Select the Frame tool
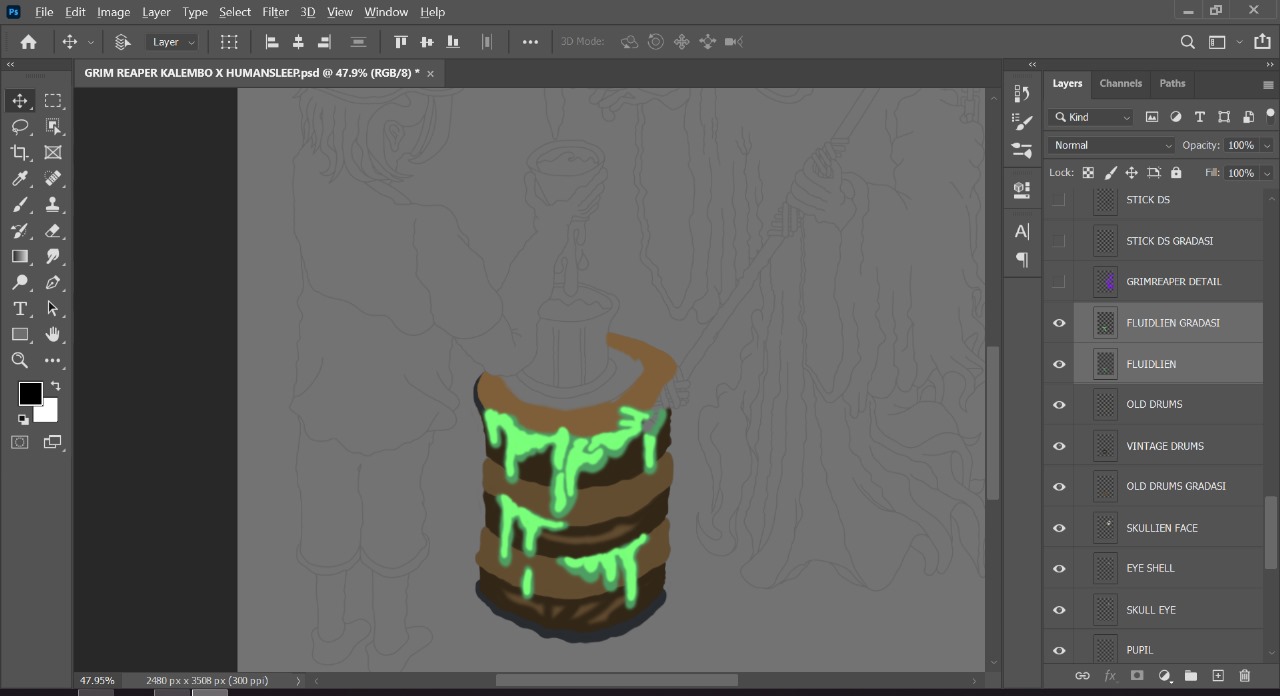 point(53,152)
